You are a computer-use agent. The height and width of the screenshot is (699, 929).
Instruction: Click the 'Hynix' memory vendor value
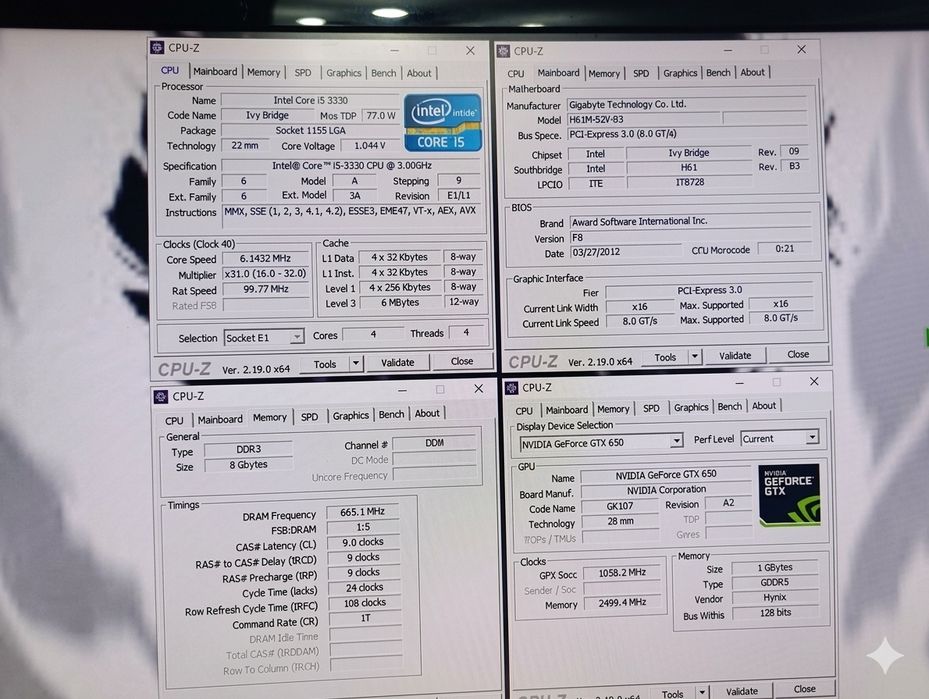coord(775,597)
